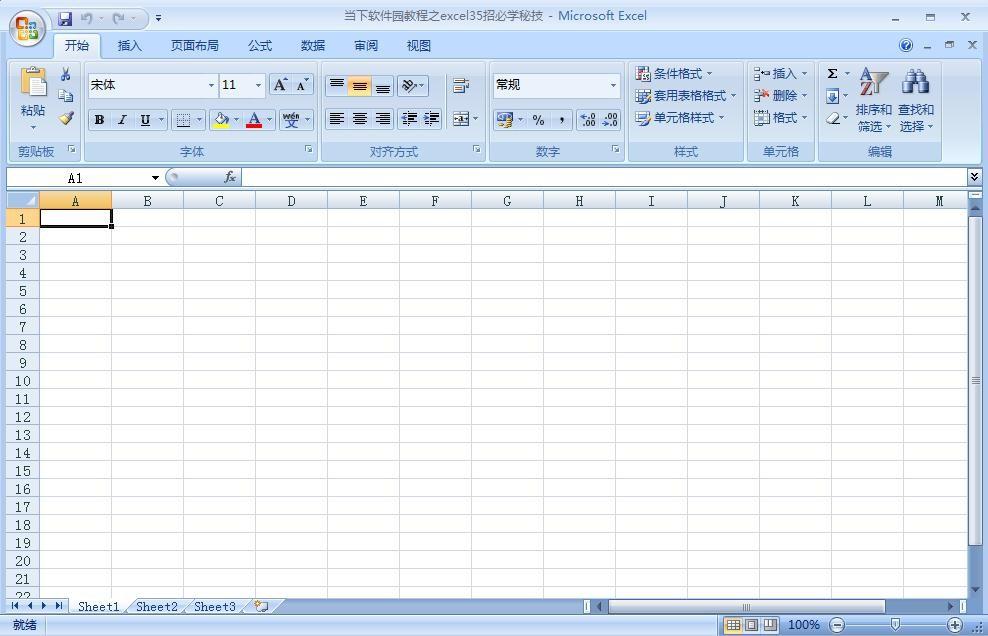This screenshot has height=636, width=988.
Task: Expand the number format dropdown 常规
Action: [x=613, y=85]
